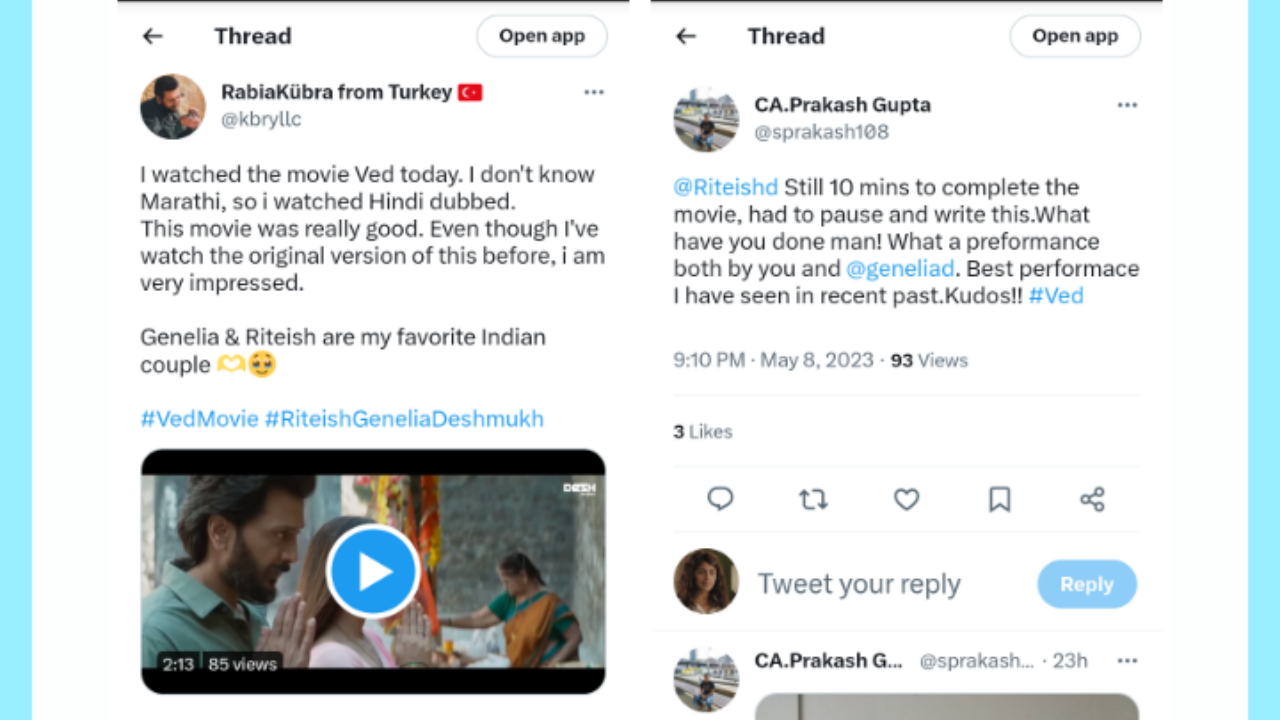1280x720 pixels.
Task: Open more options on the 23h reply tweet
Action: (x=1127, y=661)
